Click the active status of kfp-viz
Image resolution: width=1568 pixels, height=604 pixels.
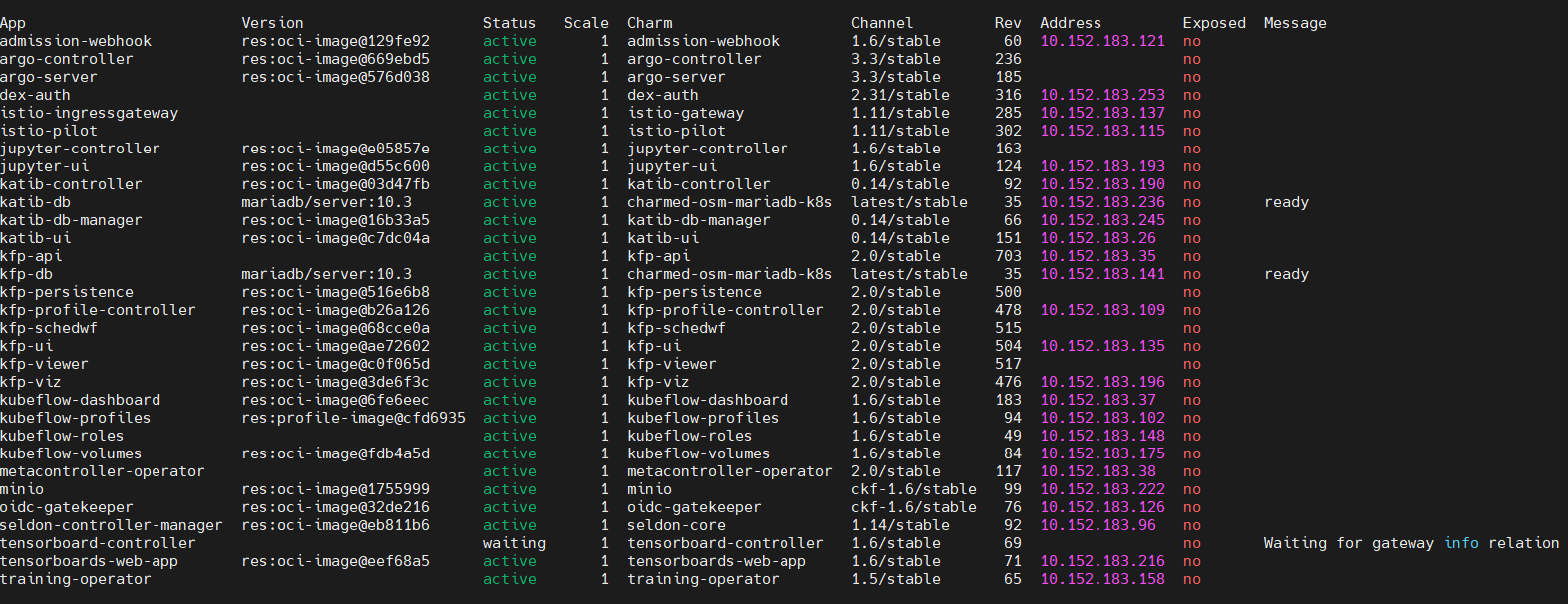click(x=509, y=382)
